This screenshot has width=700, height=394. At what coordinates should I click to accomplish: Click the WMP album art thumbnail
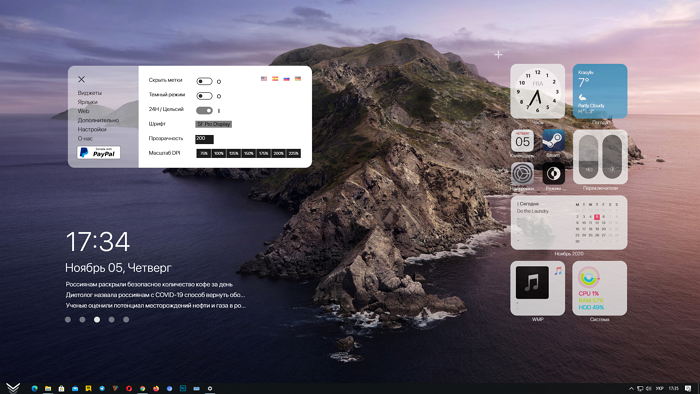click(532, 282)
